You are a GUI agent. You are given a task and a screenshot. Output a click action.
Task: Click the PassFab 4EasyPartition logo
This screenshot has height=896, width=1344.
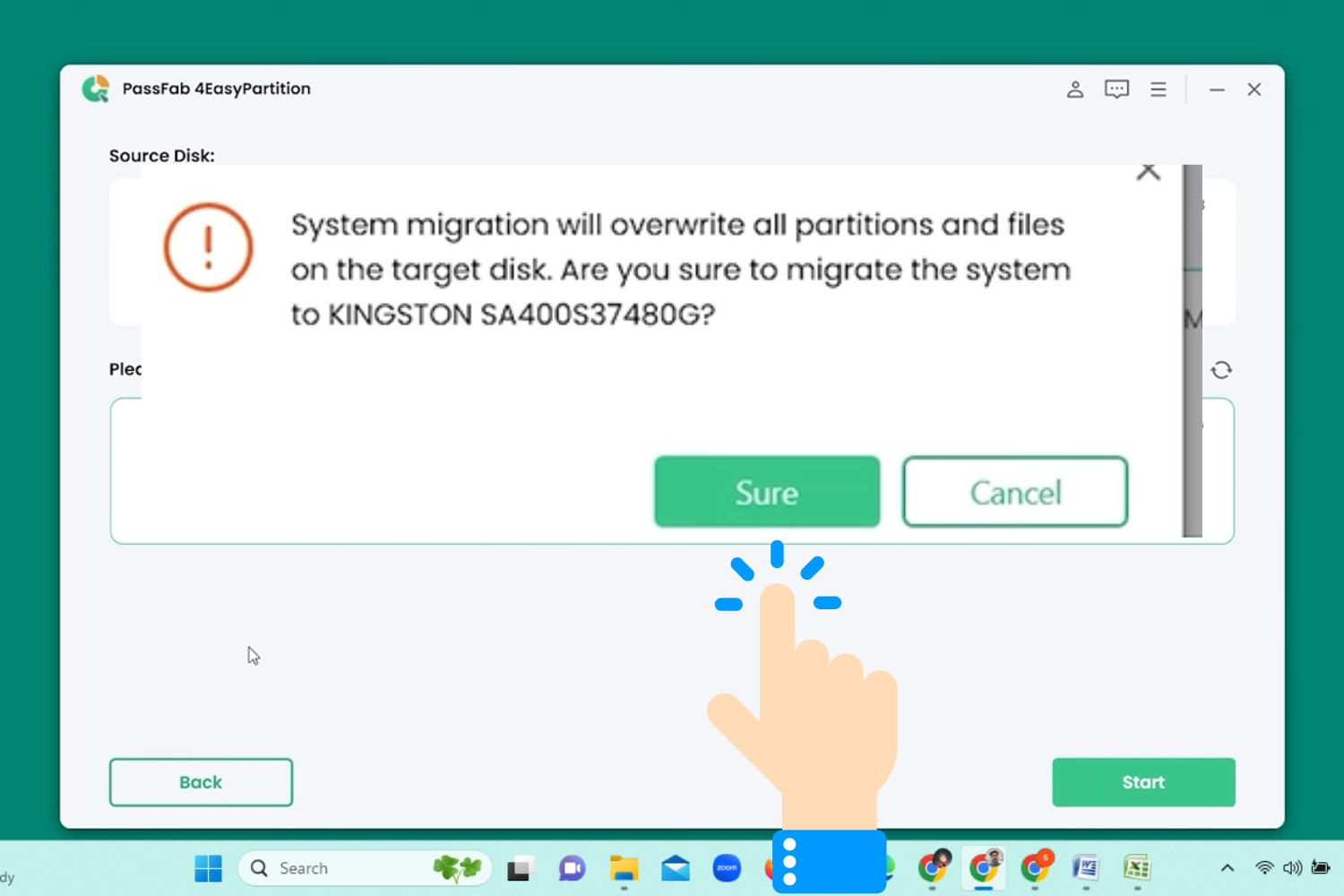96,89
